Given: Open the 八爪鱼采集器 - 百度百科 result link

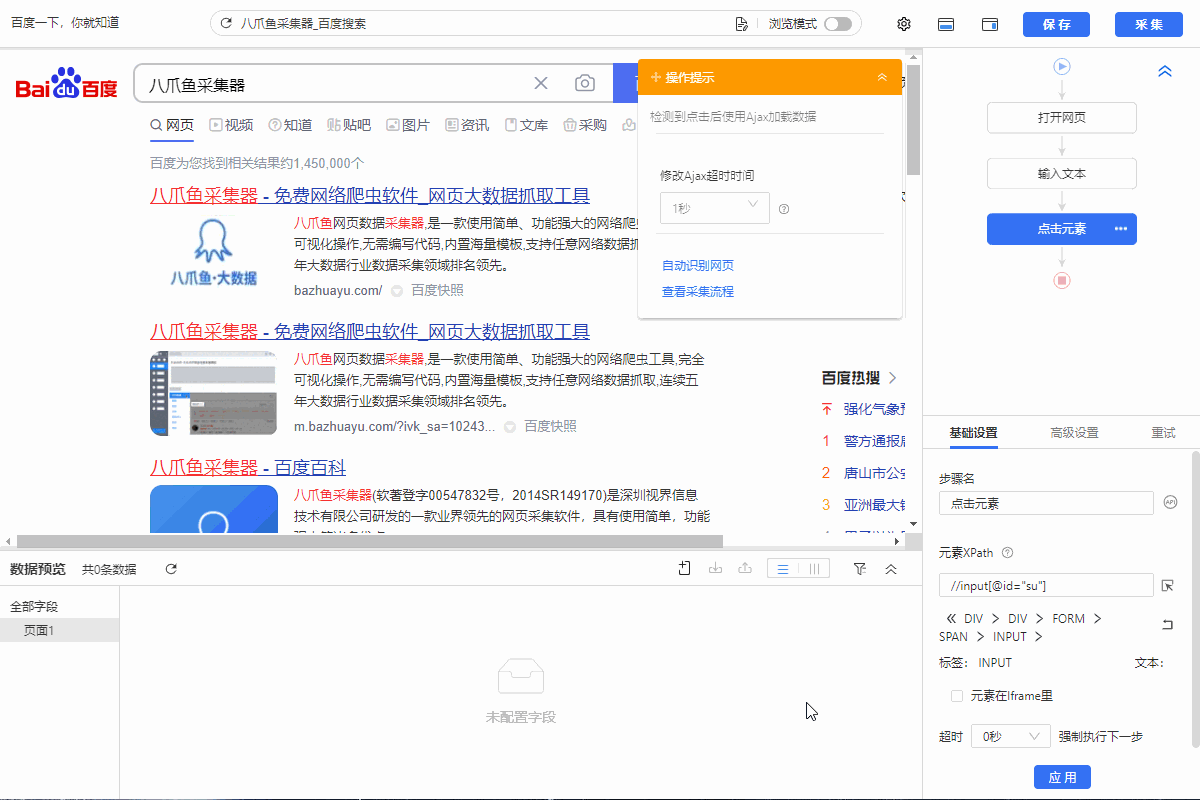Looking at the screenshot, I should (248, 468).
